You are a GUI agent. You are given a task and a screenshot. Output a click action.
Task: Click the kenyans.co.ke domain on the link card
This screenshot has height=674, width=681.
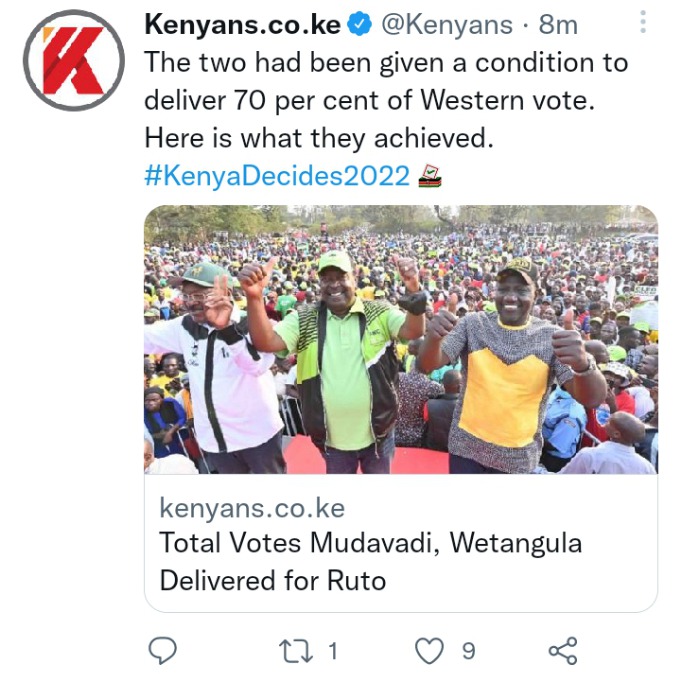tap(252, 508)
